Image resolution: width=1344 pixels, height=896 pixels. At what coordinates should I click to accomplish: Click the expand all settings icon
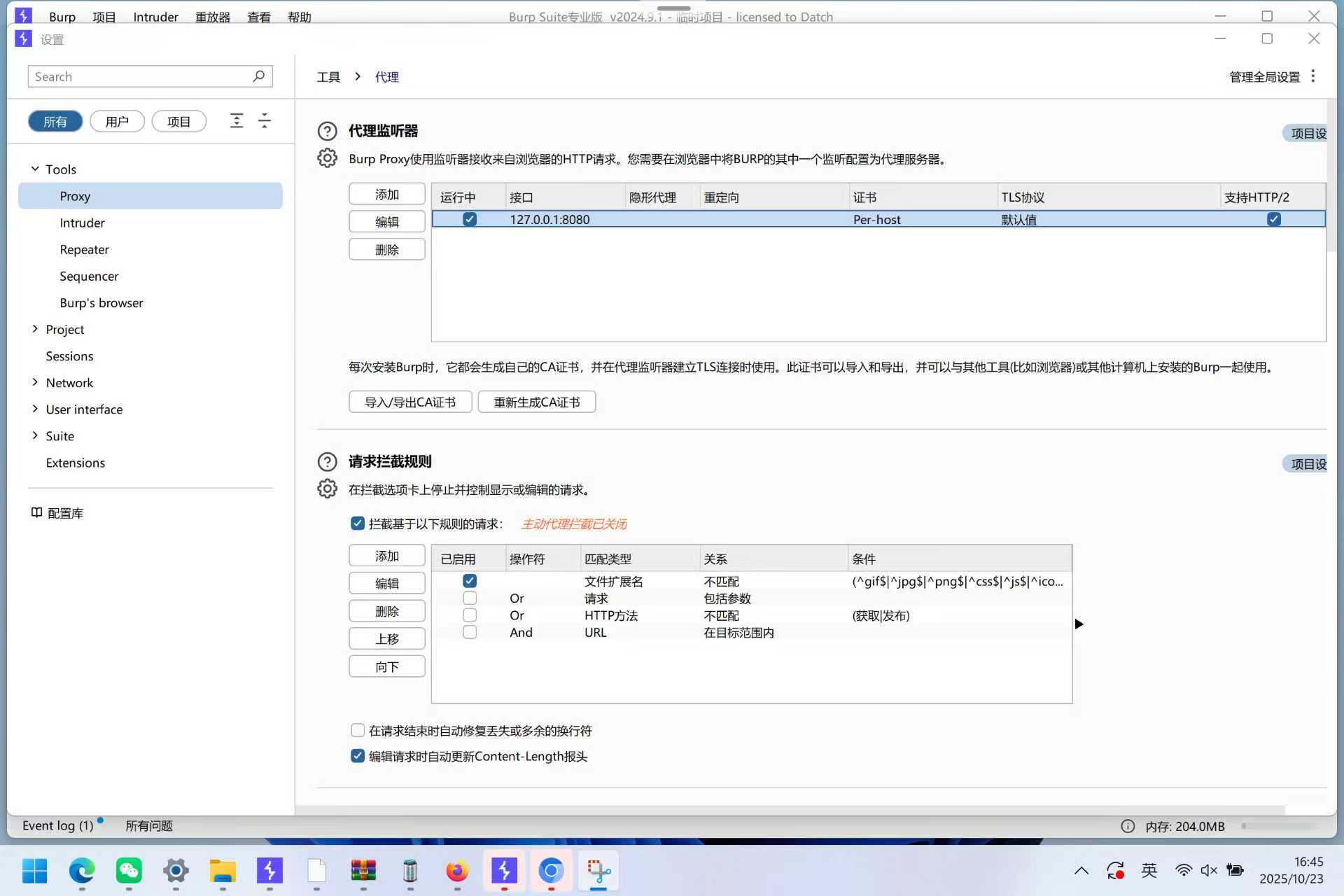(237, 120)
